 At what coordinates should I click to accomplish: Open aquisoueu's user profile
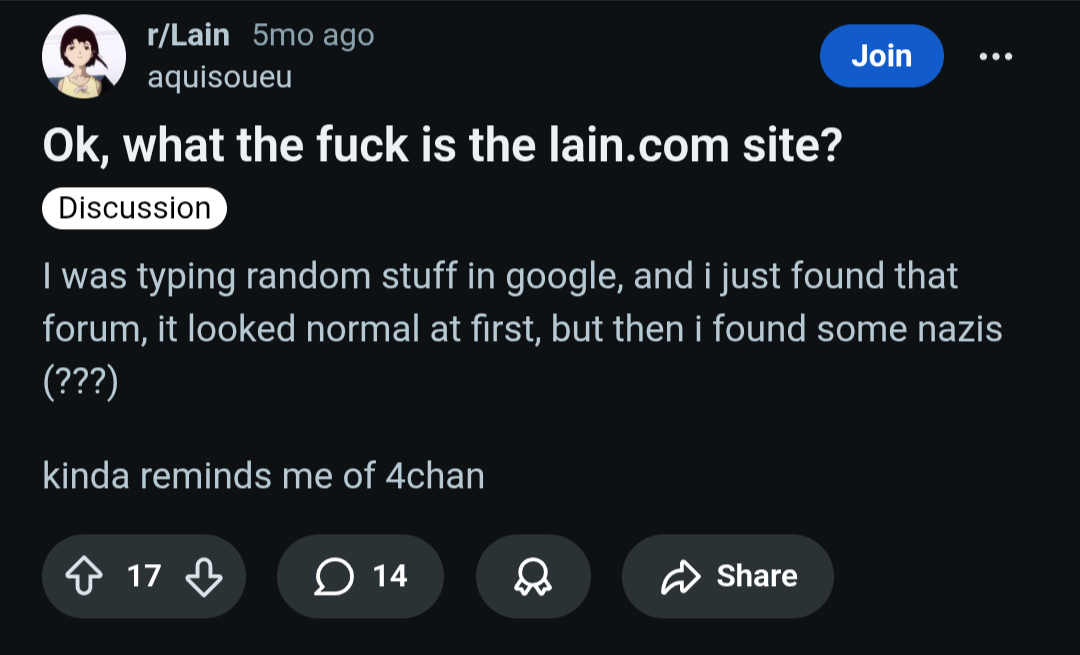point(220,77)
